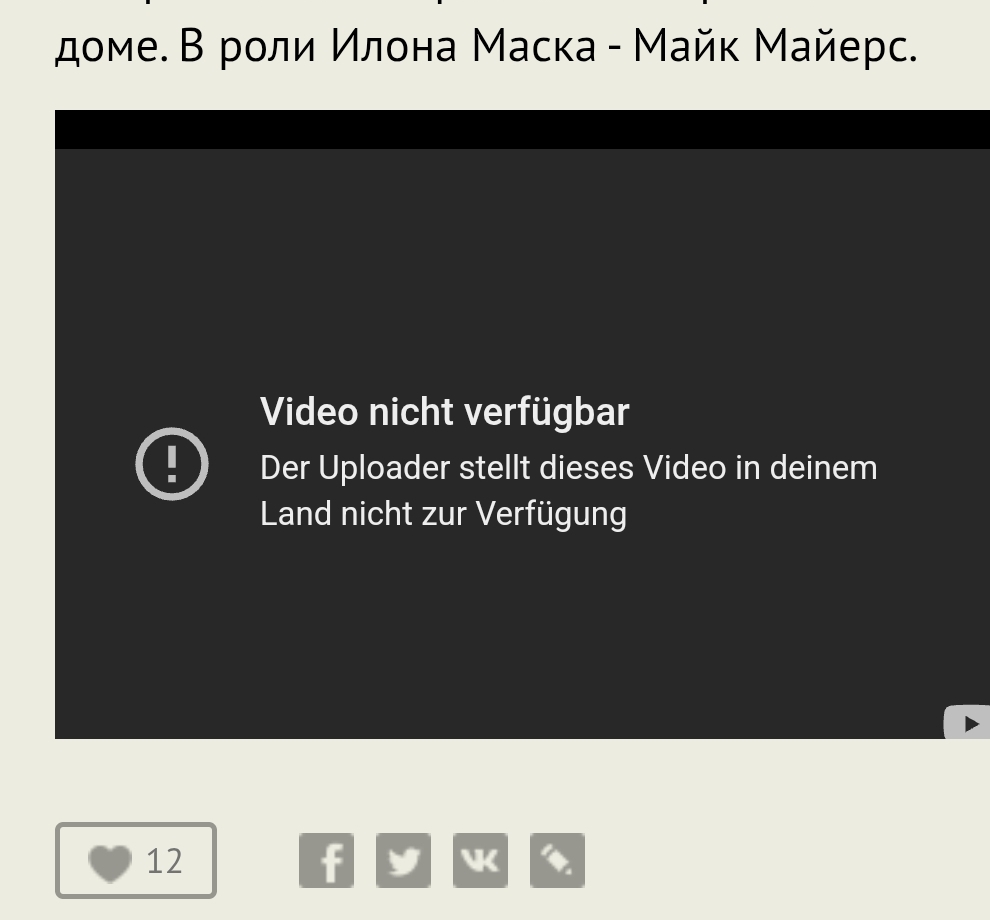Share the post on Facebook
The width and height of the screenshot is (990, 920).
(326, 860)
